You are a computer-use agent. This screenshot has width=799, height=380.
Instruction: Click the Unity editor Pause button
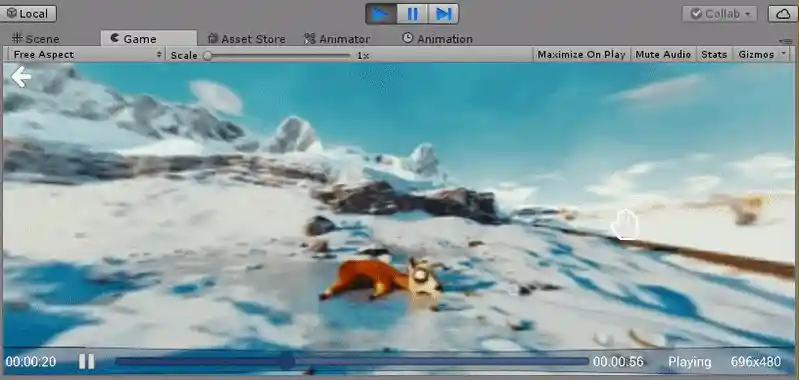click(x=412, y=14)
